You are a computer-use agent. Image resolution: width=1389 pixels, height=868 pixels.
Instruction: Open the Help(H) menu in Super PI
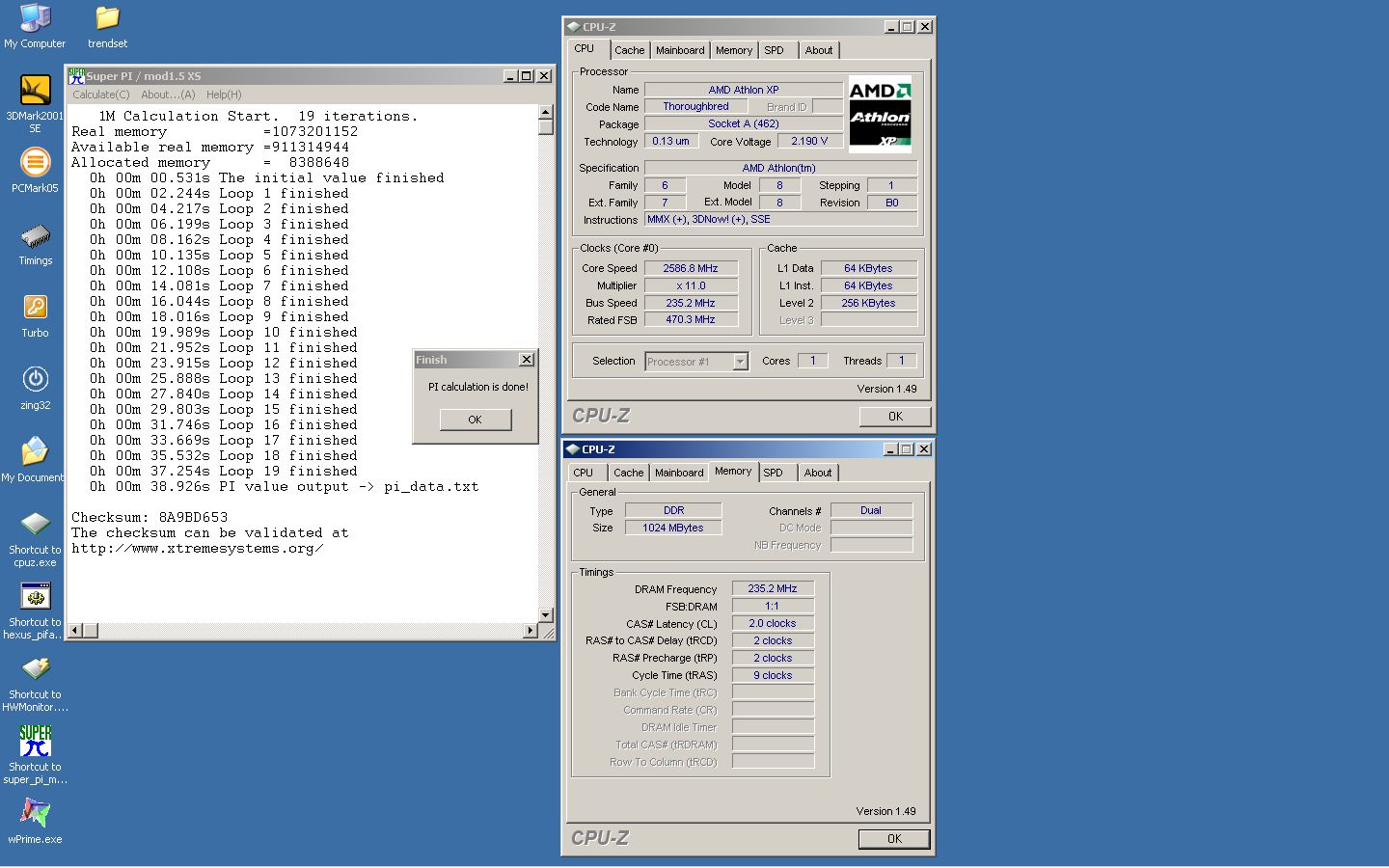coord(224,95)
